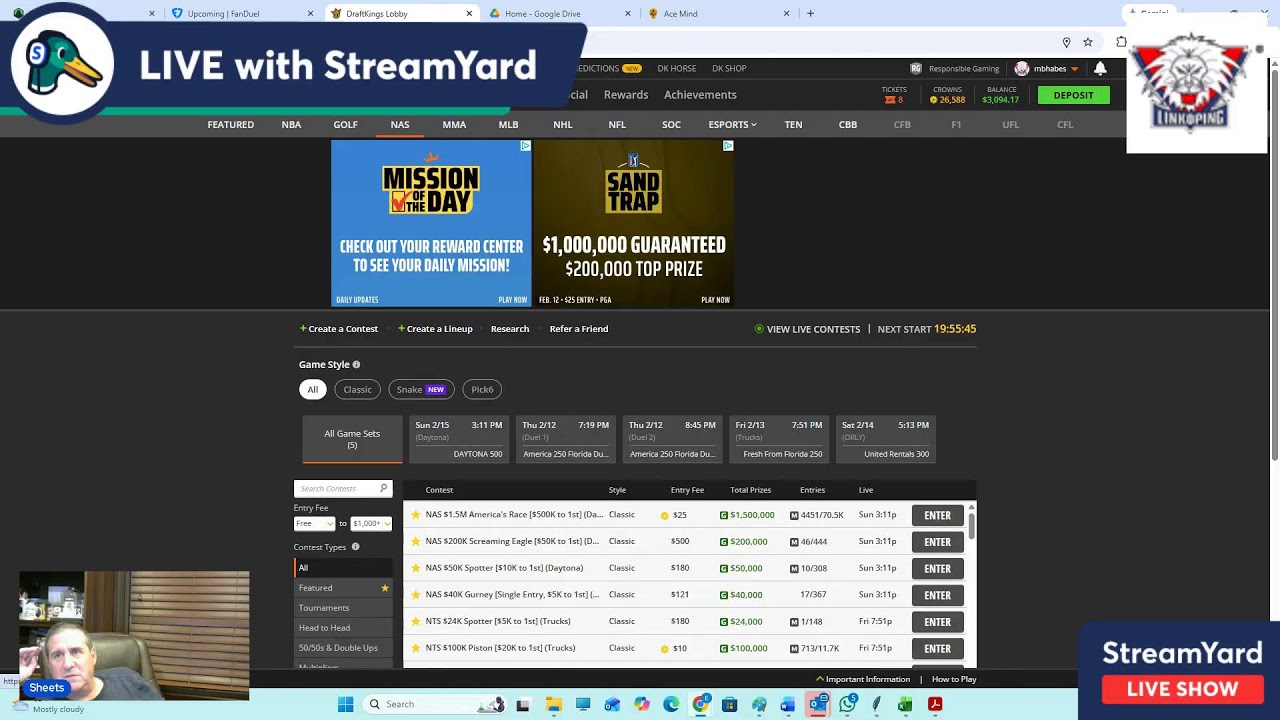
Task: Open the Sand Trap $1,000,000 ad banner
Action: coord(633,223)
